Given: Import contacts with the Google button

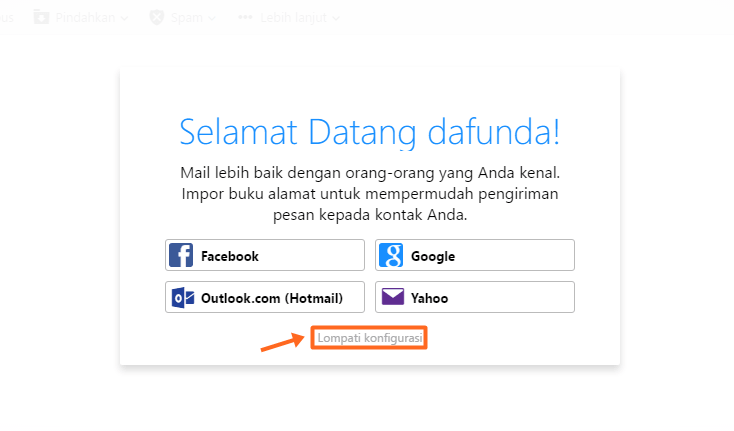Looking at the screenshot, I should tap(475, 255).
